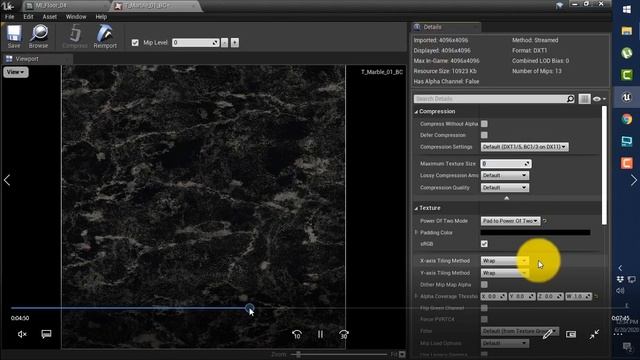The image size is (640, 360).
Task: Open the video captions icon
Action: tap(46, 334)
